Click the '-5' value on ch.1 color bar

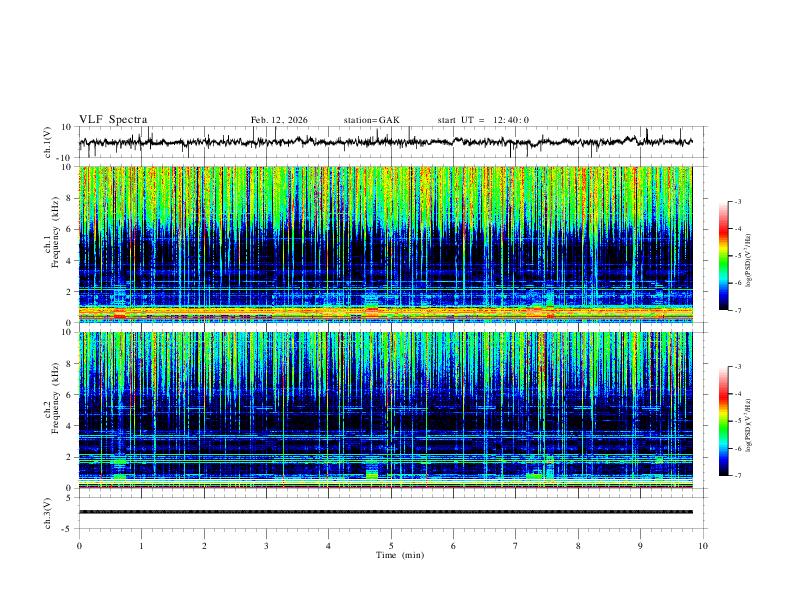[737, 256]
